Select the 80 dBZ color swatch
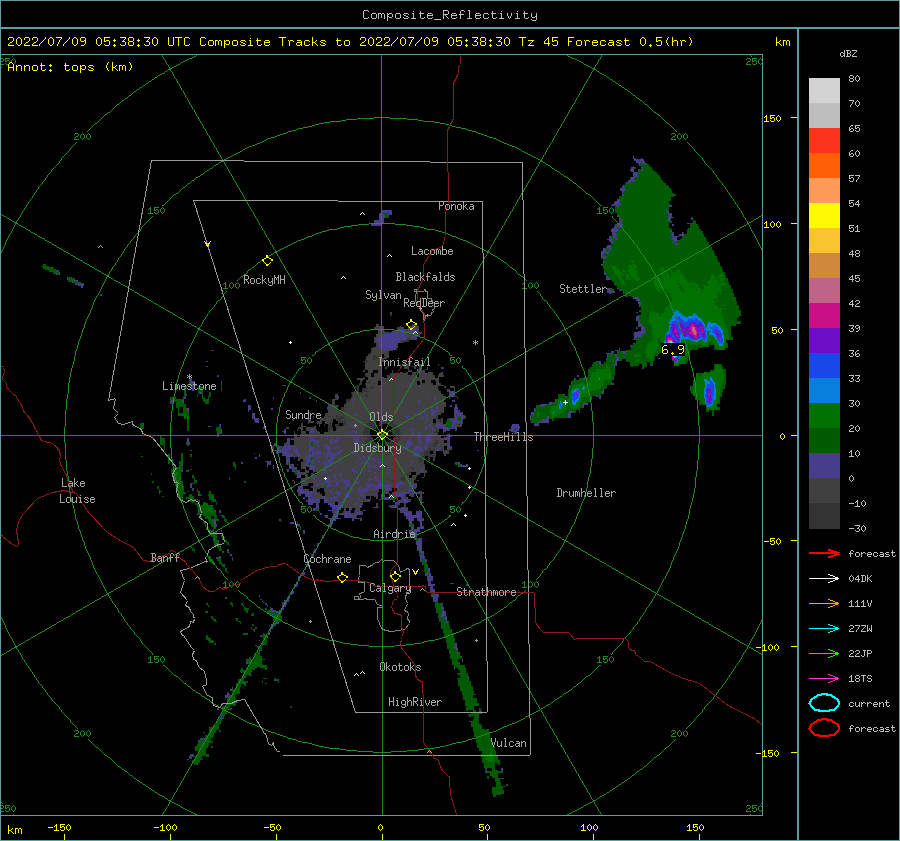 (x=824, y=90)
